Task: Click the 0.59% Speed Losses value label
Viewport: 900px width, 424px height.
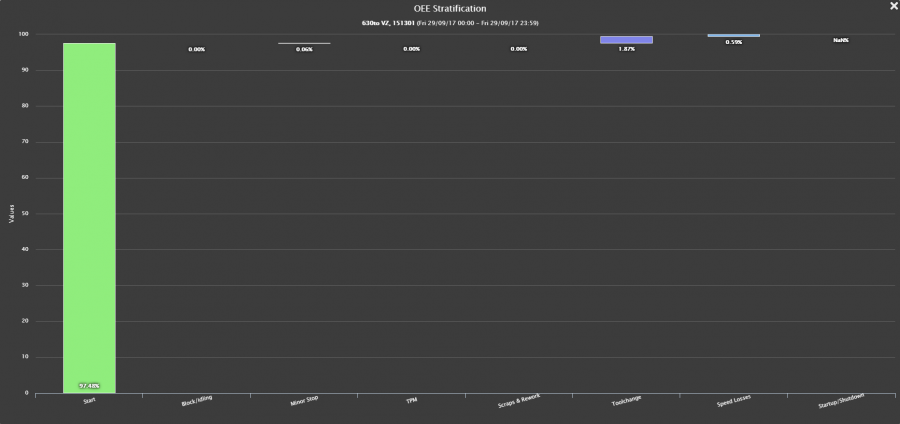Action: pyautogui.click(x=734, y=42)
